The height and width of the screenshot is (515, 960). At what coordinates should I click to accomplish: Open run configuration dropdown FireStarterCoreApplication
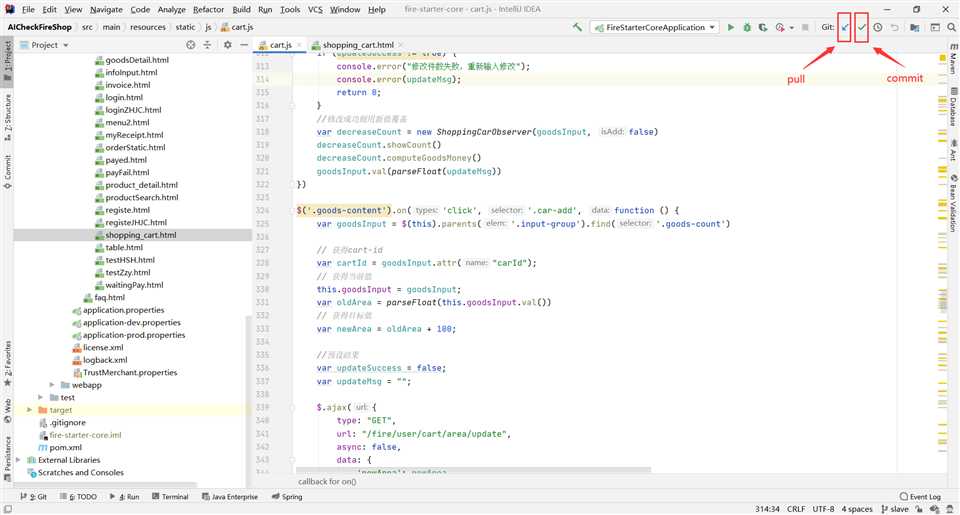click(x=654, y=27)
